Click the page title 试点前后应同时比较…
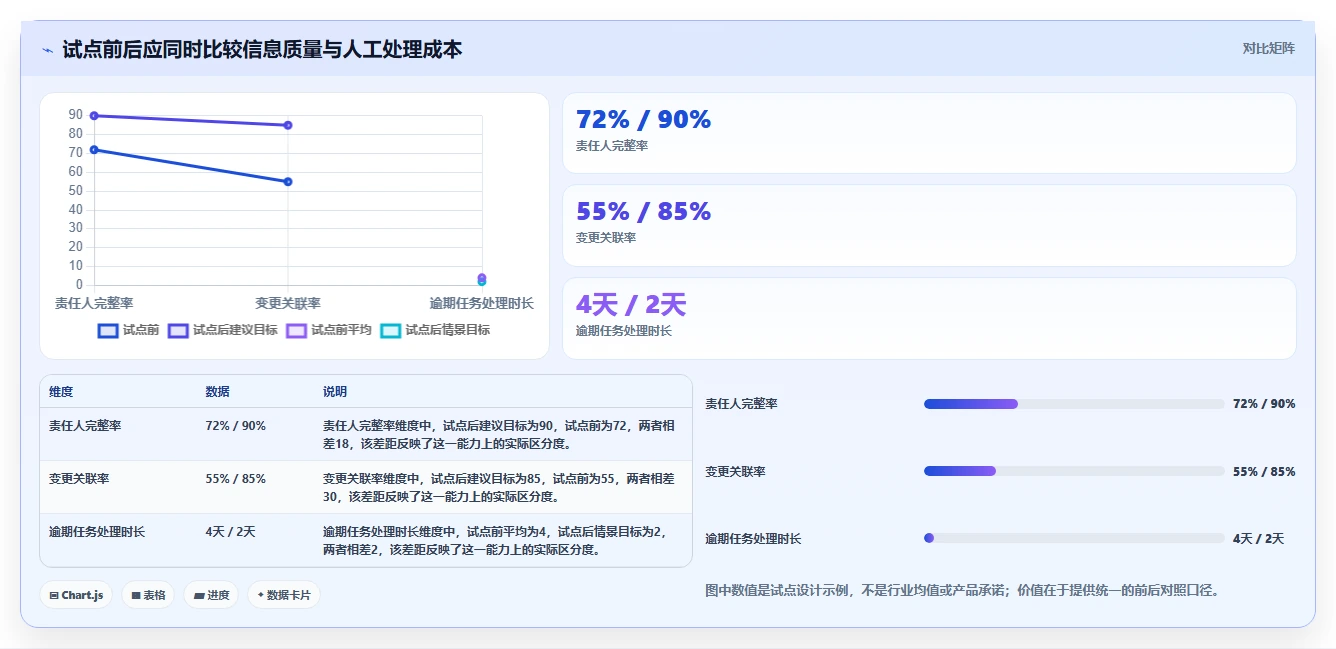This screenshot has height=649, width=1336. click(262, 50)
